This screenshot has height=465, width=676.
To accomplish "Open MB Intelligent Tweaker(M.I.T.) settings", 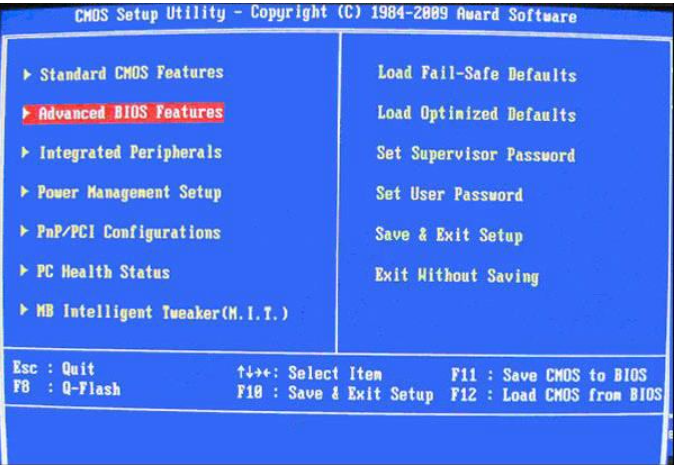I will click(162, 312).
